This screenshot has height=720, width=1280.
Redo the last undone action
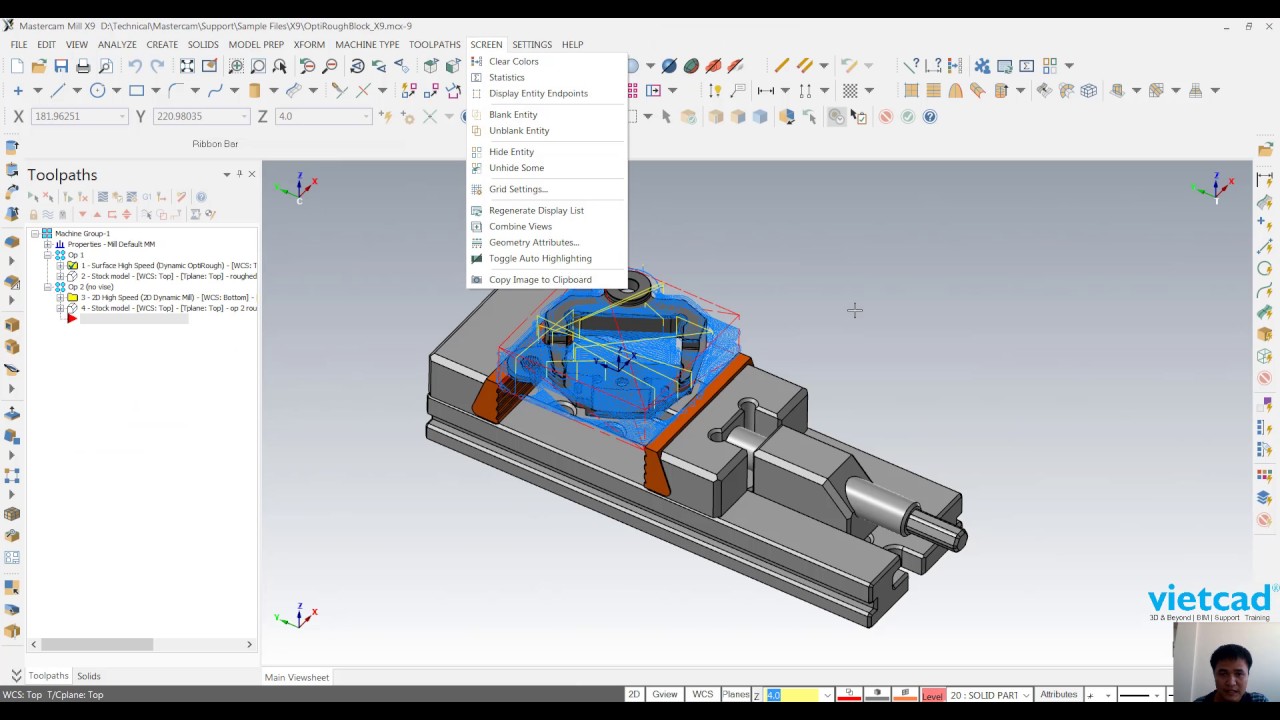pyautogui.click(x=157, y=66)
